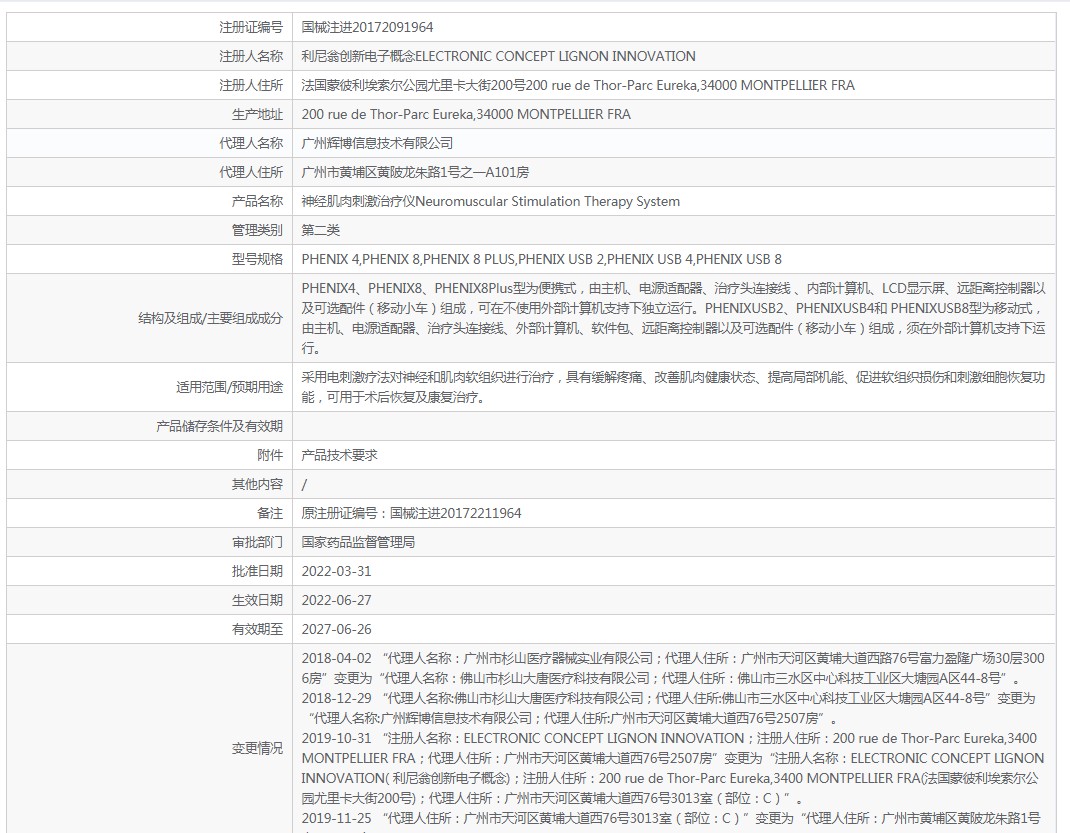Click the 产品储存条件及有效期 label

[219, 426]
